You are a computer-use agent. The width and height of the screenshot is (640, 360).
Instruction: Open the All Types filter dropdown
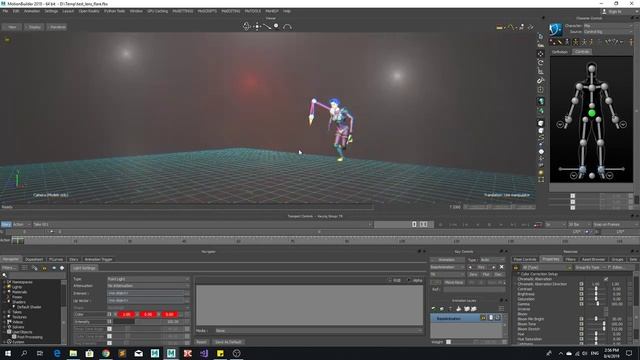point(547,268)
